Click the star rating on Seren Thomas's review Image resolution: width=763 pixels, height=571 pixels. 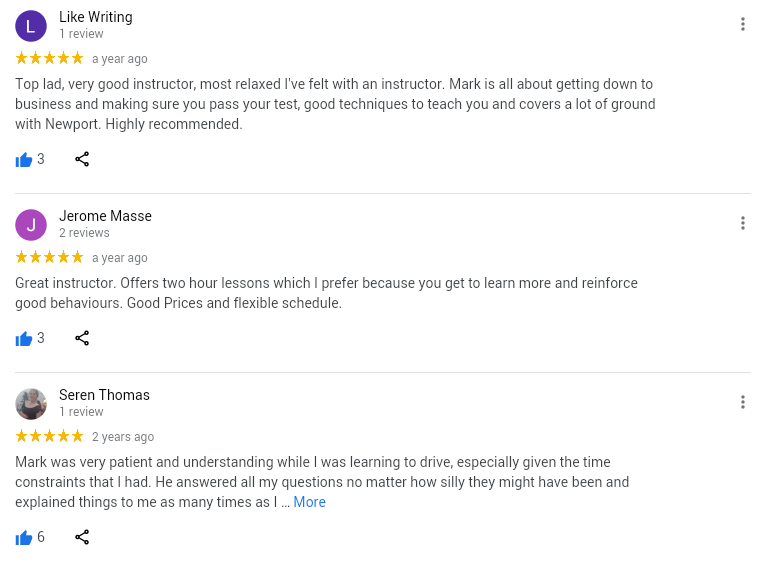49,436
